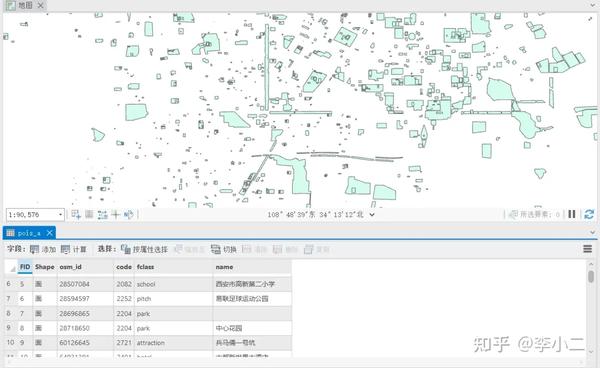Image resolution: width=600 pixels, height=368 pixels.
Task: Click the rotate/navigator icon in map toolbar
Action: click(129, 215)
